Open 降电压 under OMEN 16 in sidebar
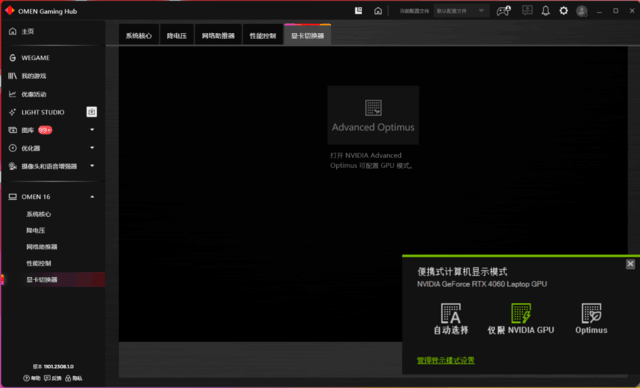Viewport: 640px width, 388px height. (x=36, y=231)
